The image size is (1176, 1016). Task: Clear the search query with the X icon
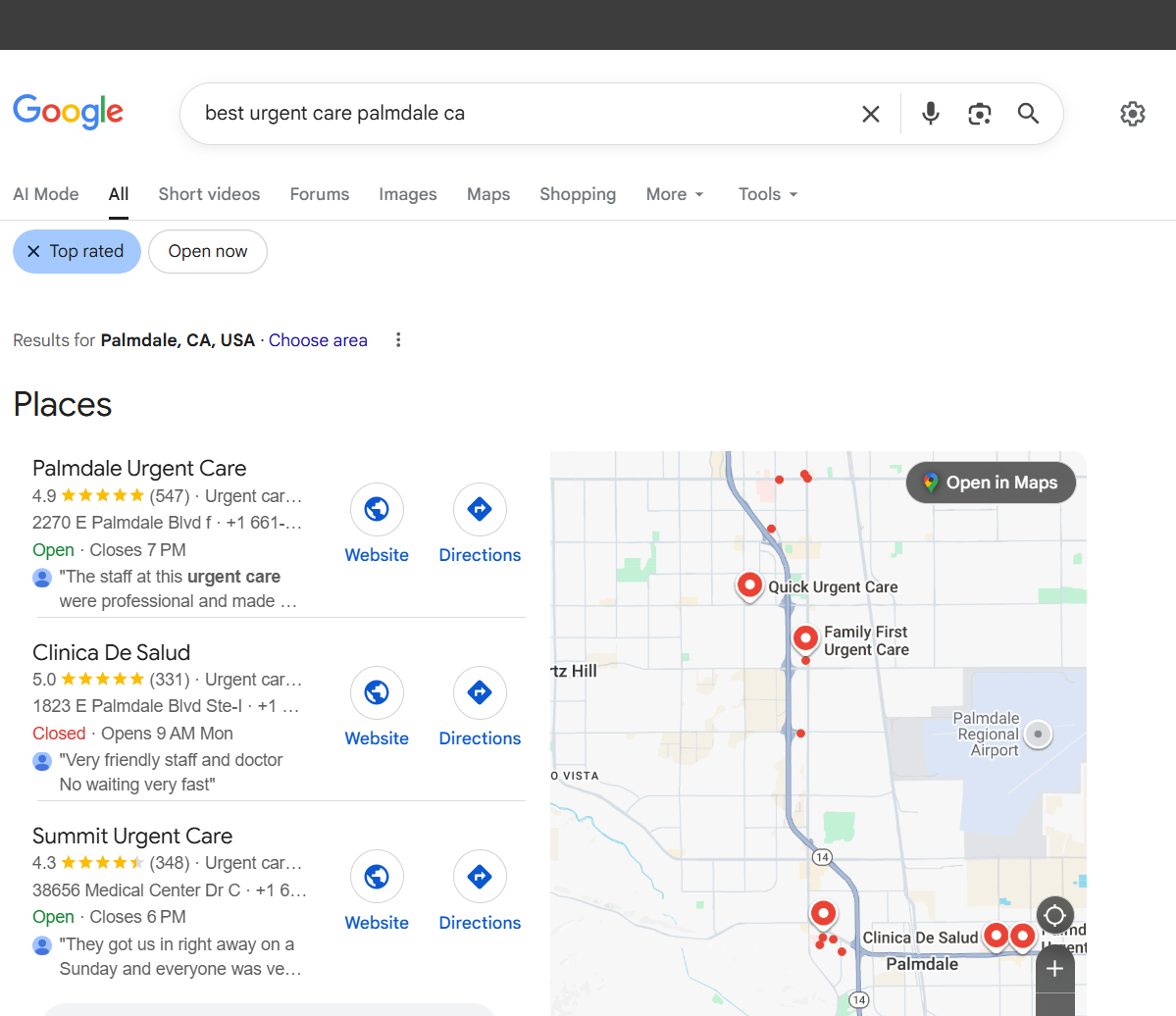click(870, 114)
